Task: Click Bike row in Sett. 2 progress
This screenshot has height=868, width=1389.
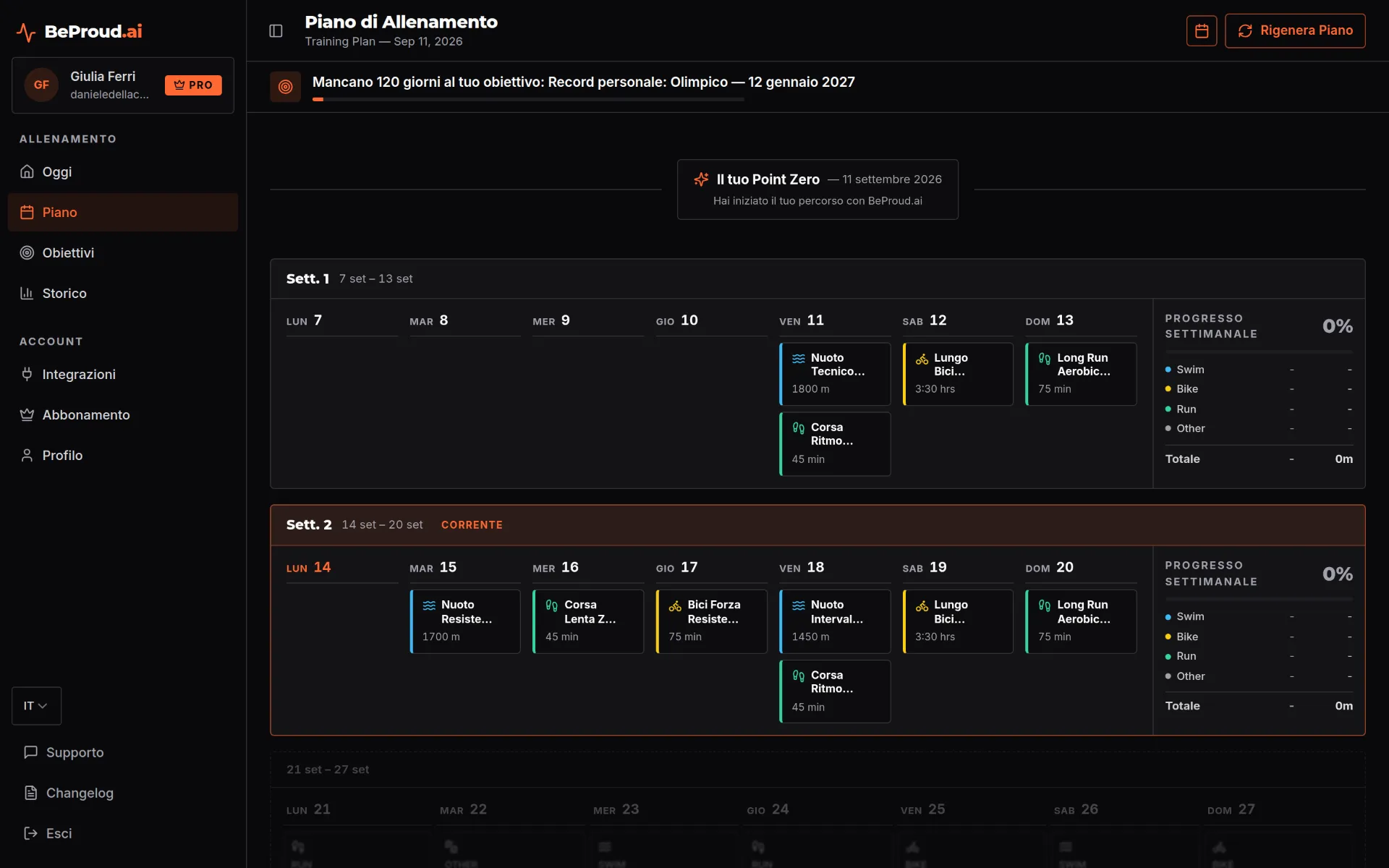Action: click(1258, 637)
